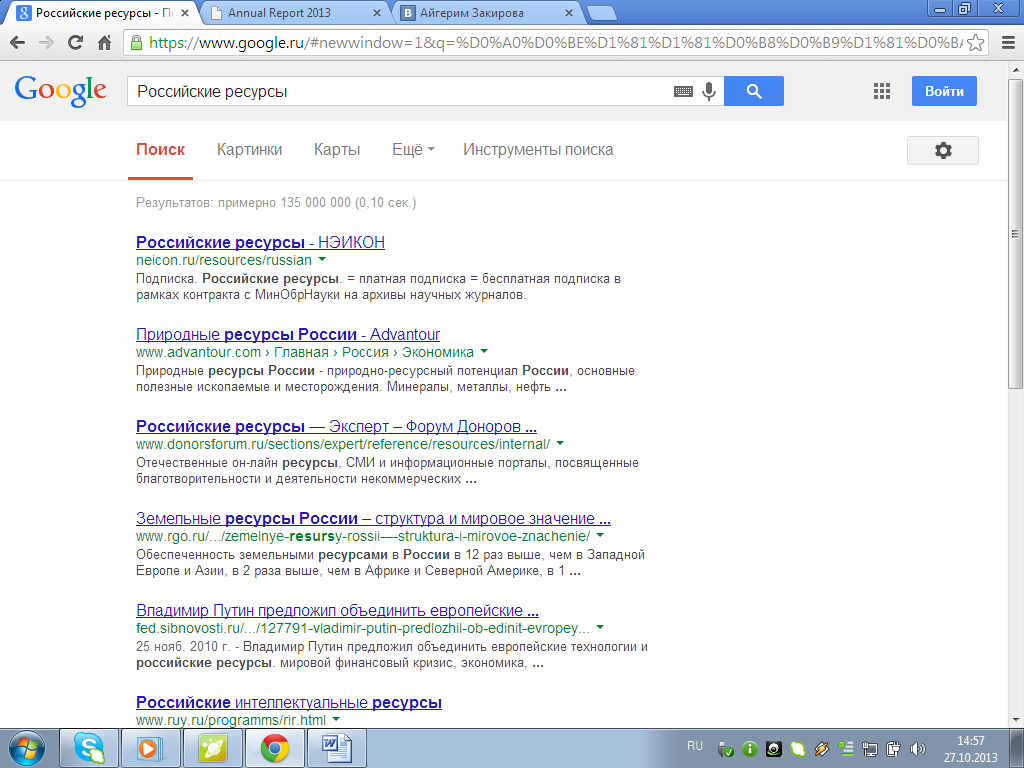This screenshot has height=768, width=1024.
Task: Expand dropdown arrow beside fed.sibnovosti.ru URL
Action: (x=600, y=628)
